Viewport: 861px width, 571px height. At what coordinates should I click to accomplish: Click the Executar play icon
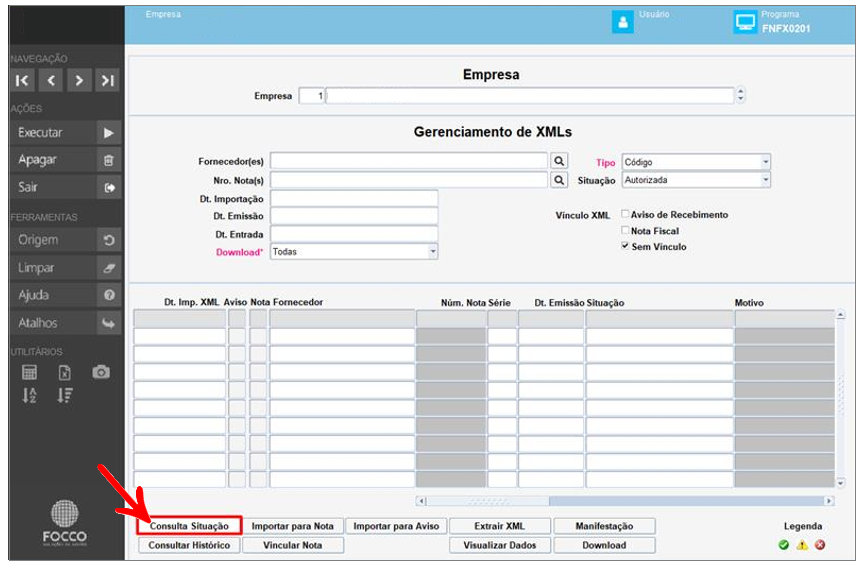pos(109,133)
